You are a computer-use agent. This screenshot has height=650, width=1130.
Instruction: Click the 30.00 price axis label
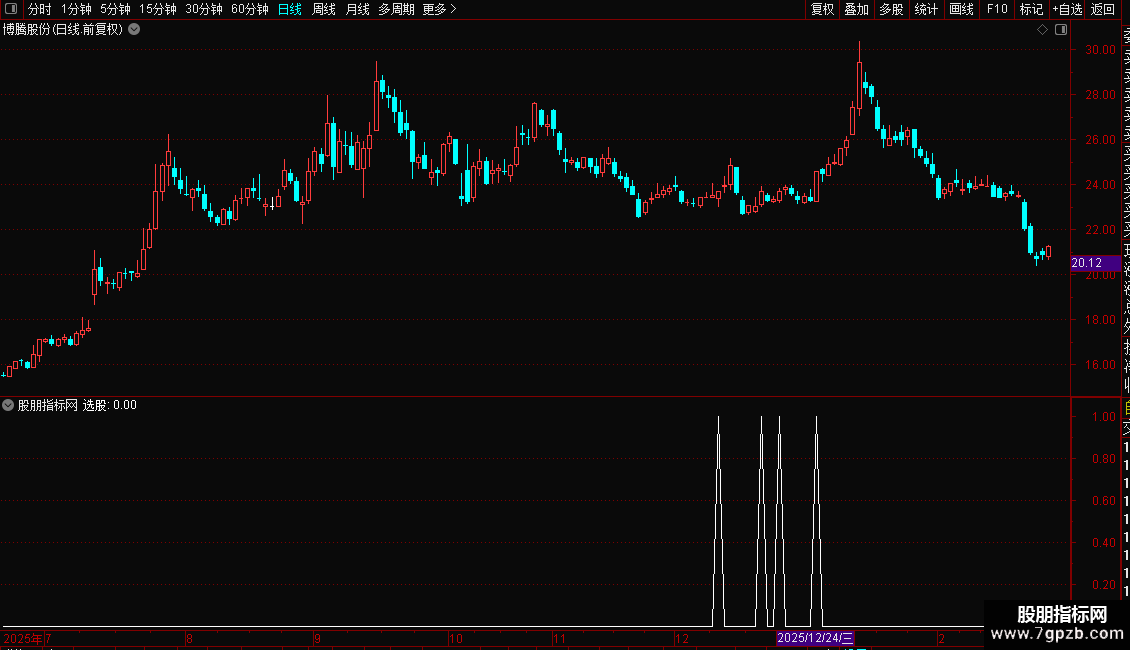(x=1100, y=50)
